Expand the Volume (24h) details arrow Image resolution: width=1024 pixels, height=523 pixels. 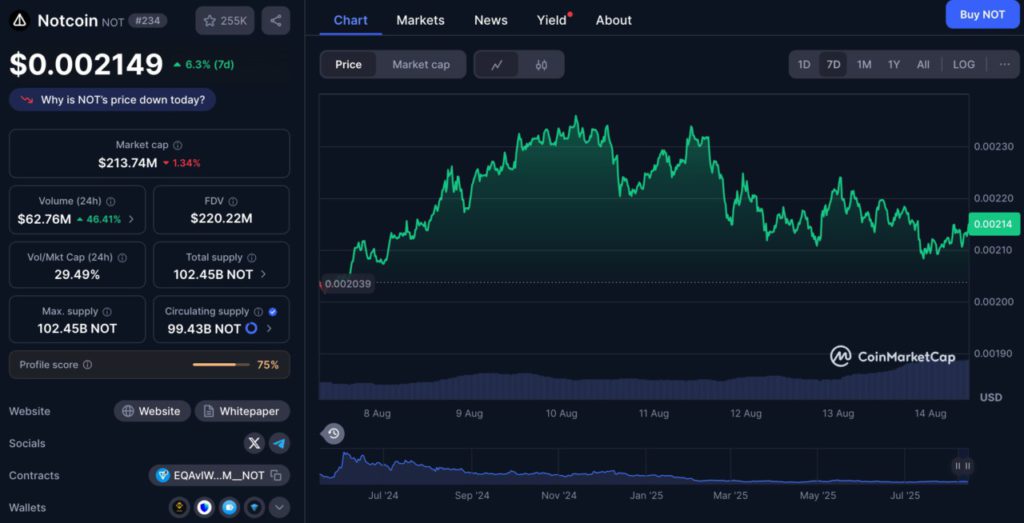pyautogui.click(x=131, y=219)
